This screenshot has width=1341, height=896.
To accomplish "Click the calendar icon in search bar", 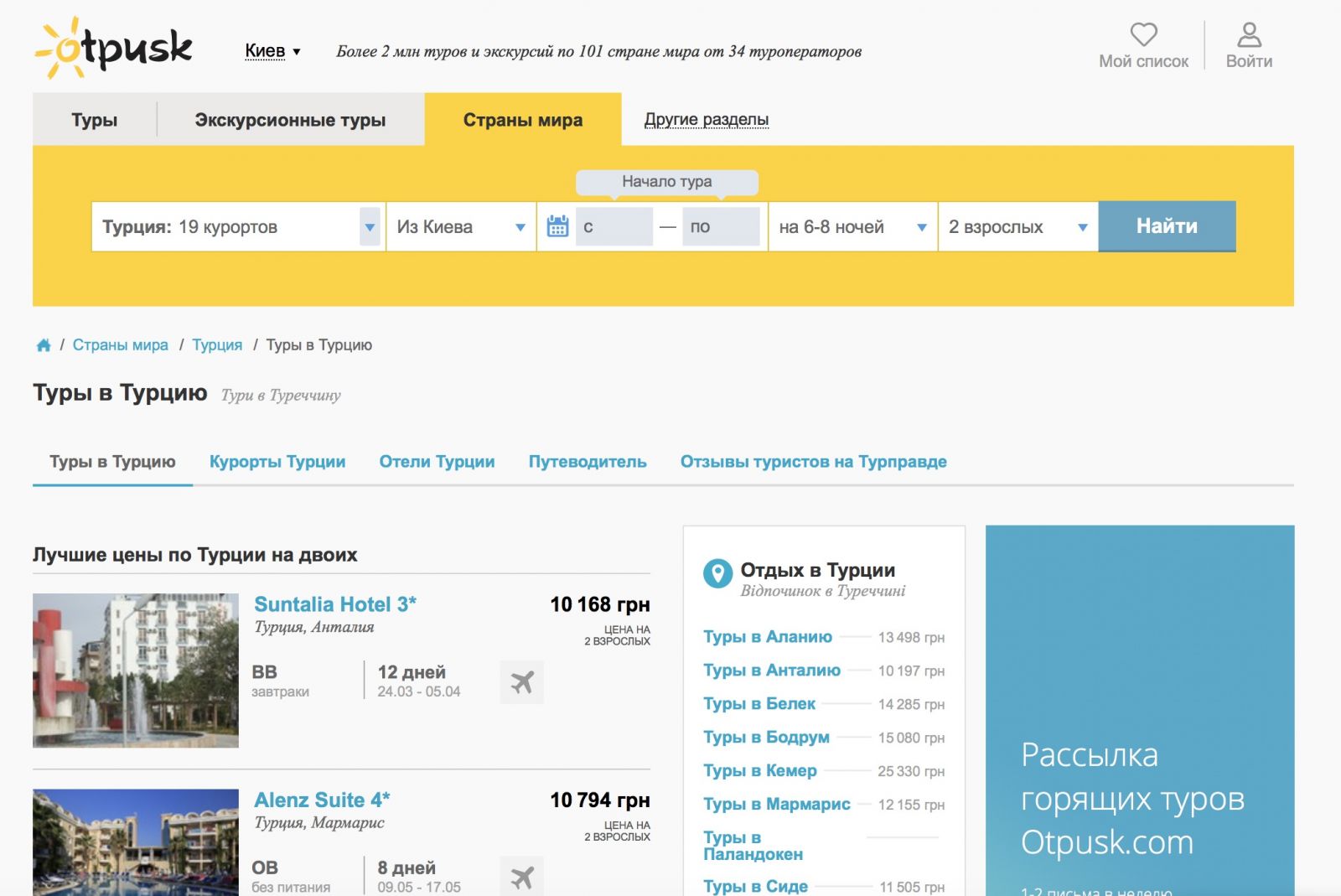I will pyautogui.click(x=557, y=226).
